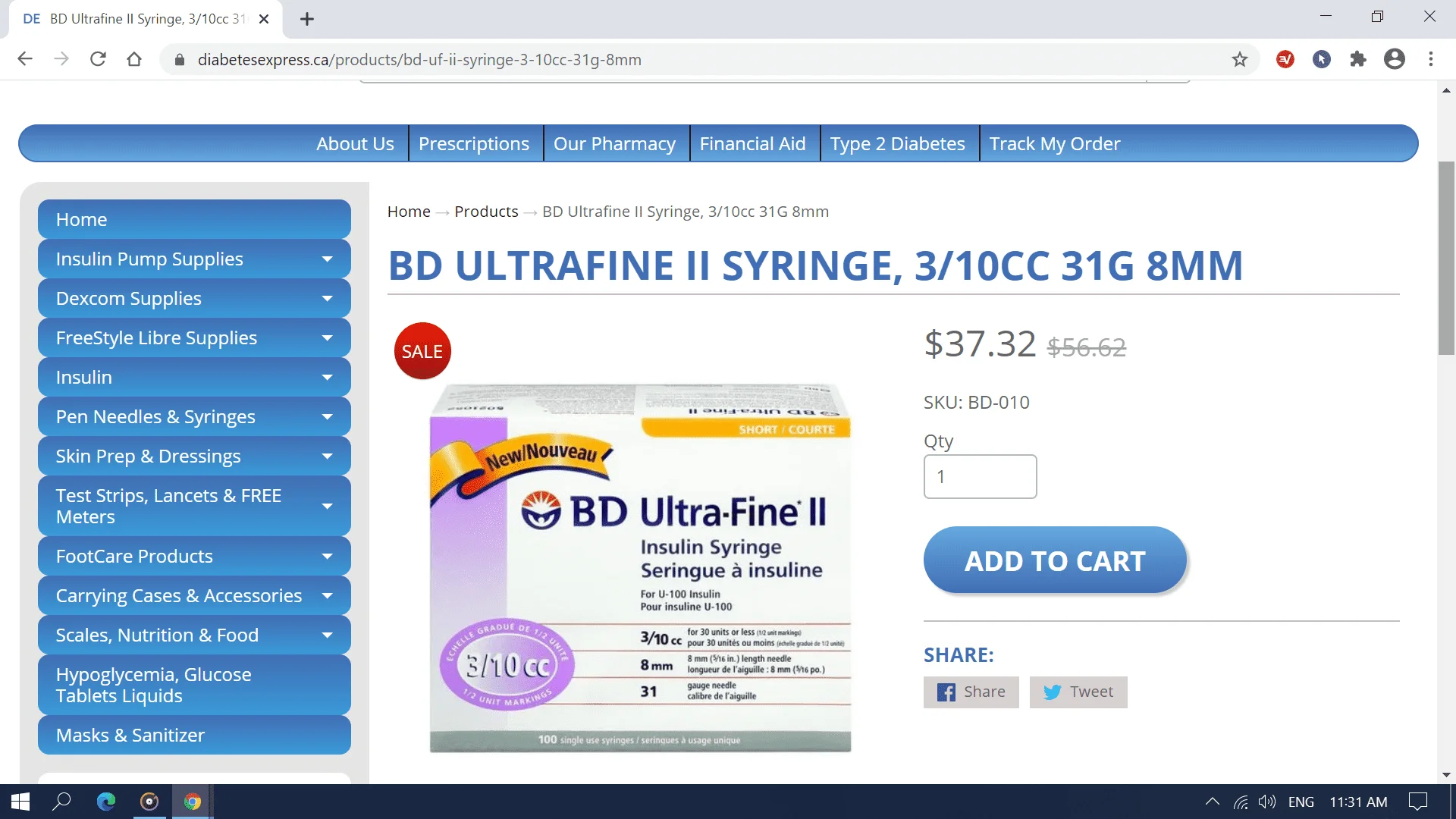Screen dimensions: 1456x819
Task: Bookmark this page with the star icon
Action: 1240,59
